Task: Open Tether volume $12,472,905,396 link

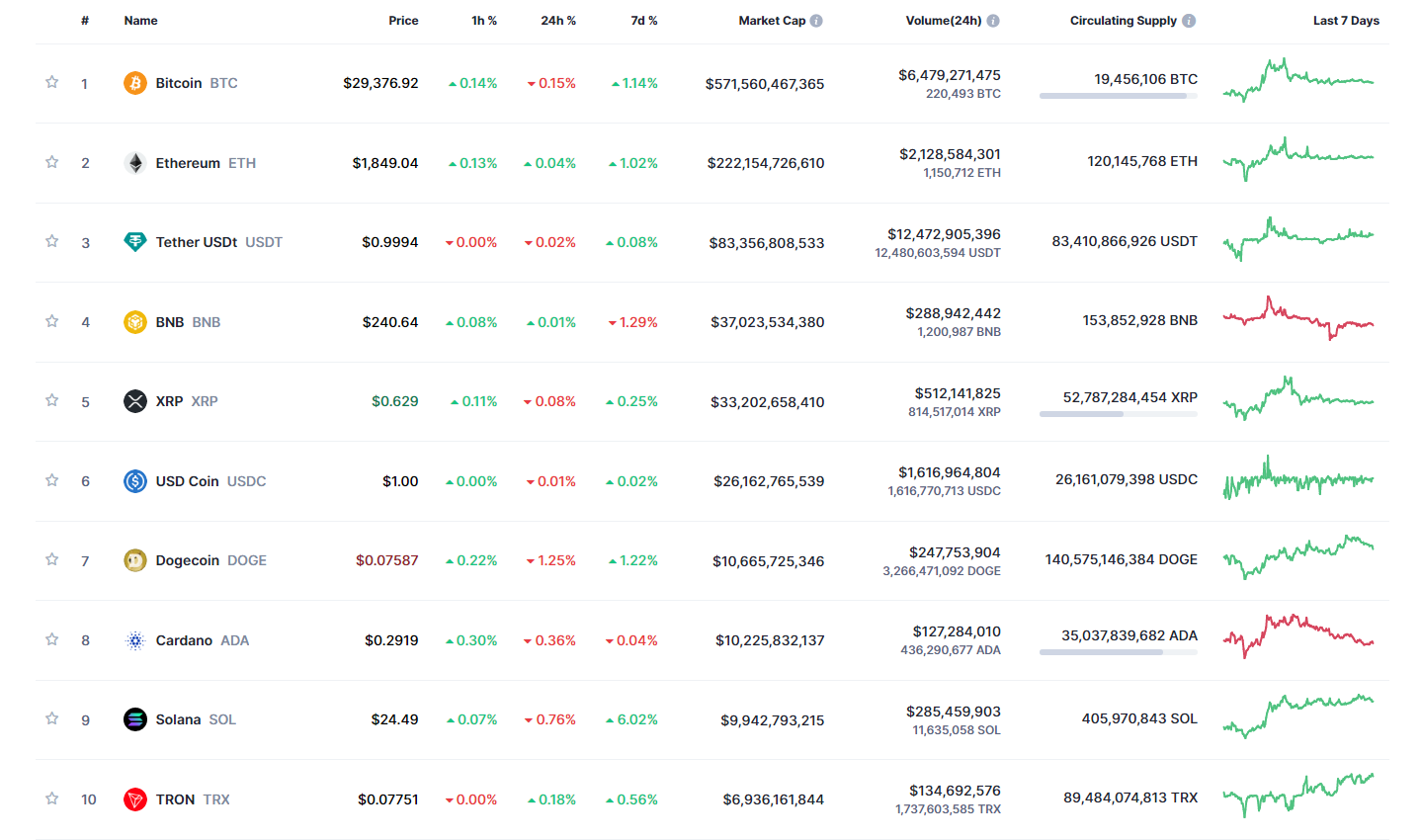Action: pos(944,234)
